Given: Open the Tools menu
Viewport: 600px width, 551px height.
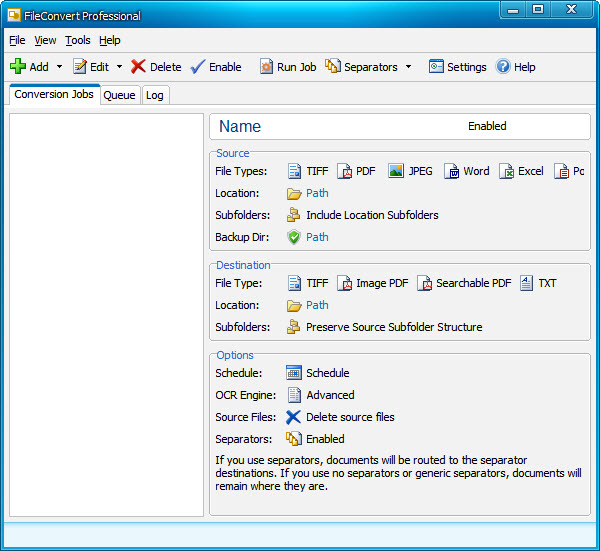Looking at the screenshot, I should tap(78, 40).
